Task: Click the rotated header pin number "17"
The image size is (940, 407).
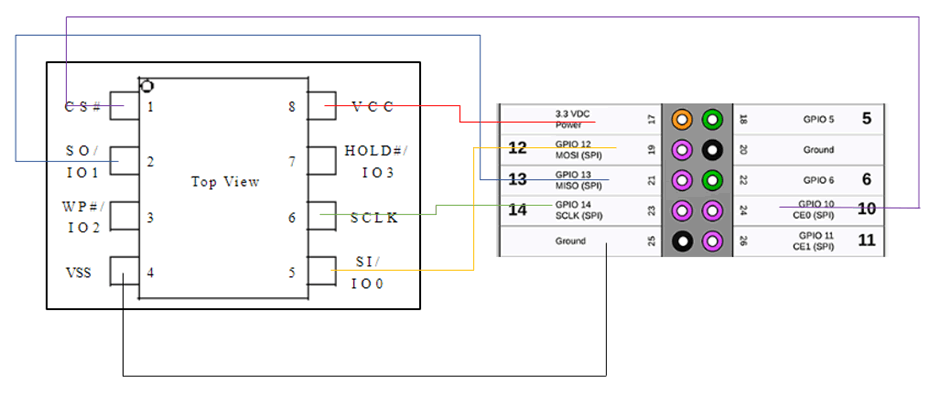Action: point(652,119)
